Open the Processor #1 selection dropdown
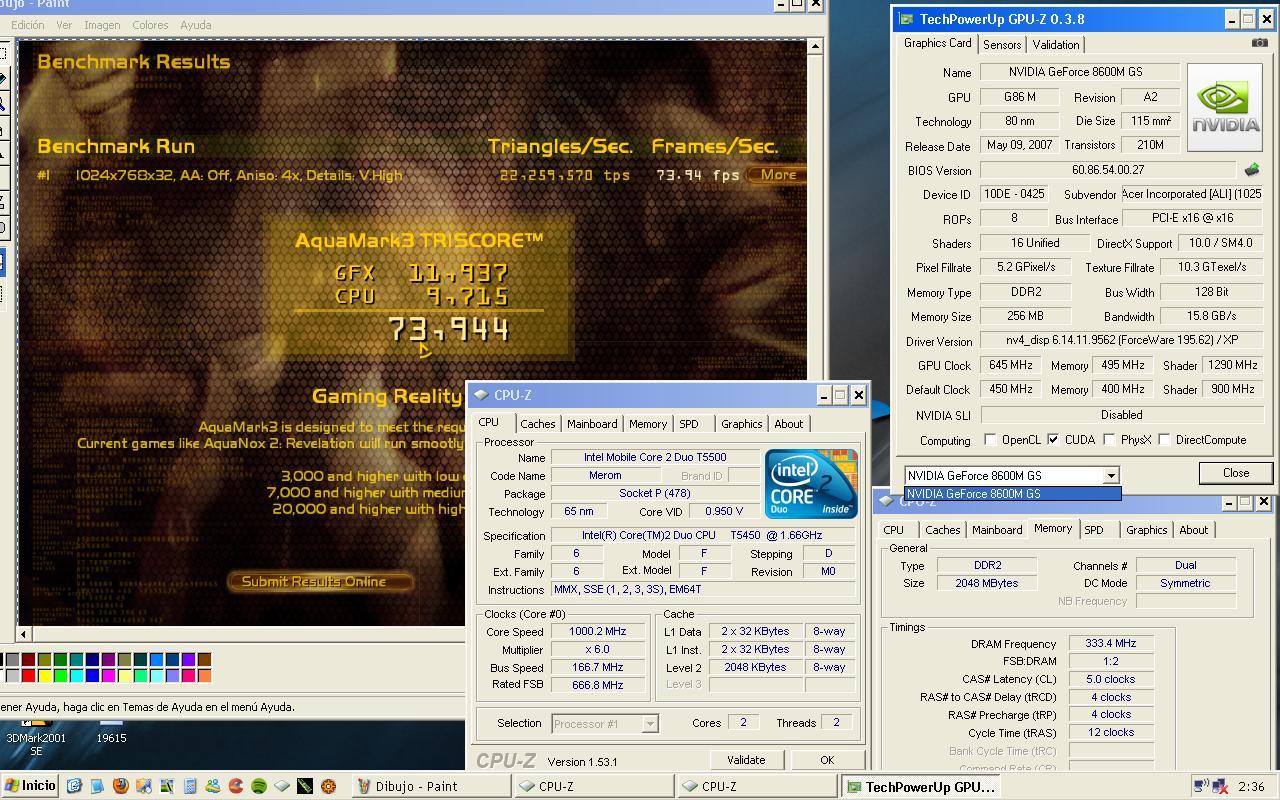This screenshot has height=800, width=1280. pyautogui.click(x=650, y=723)
